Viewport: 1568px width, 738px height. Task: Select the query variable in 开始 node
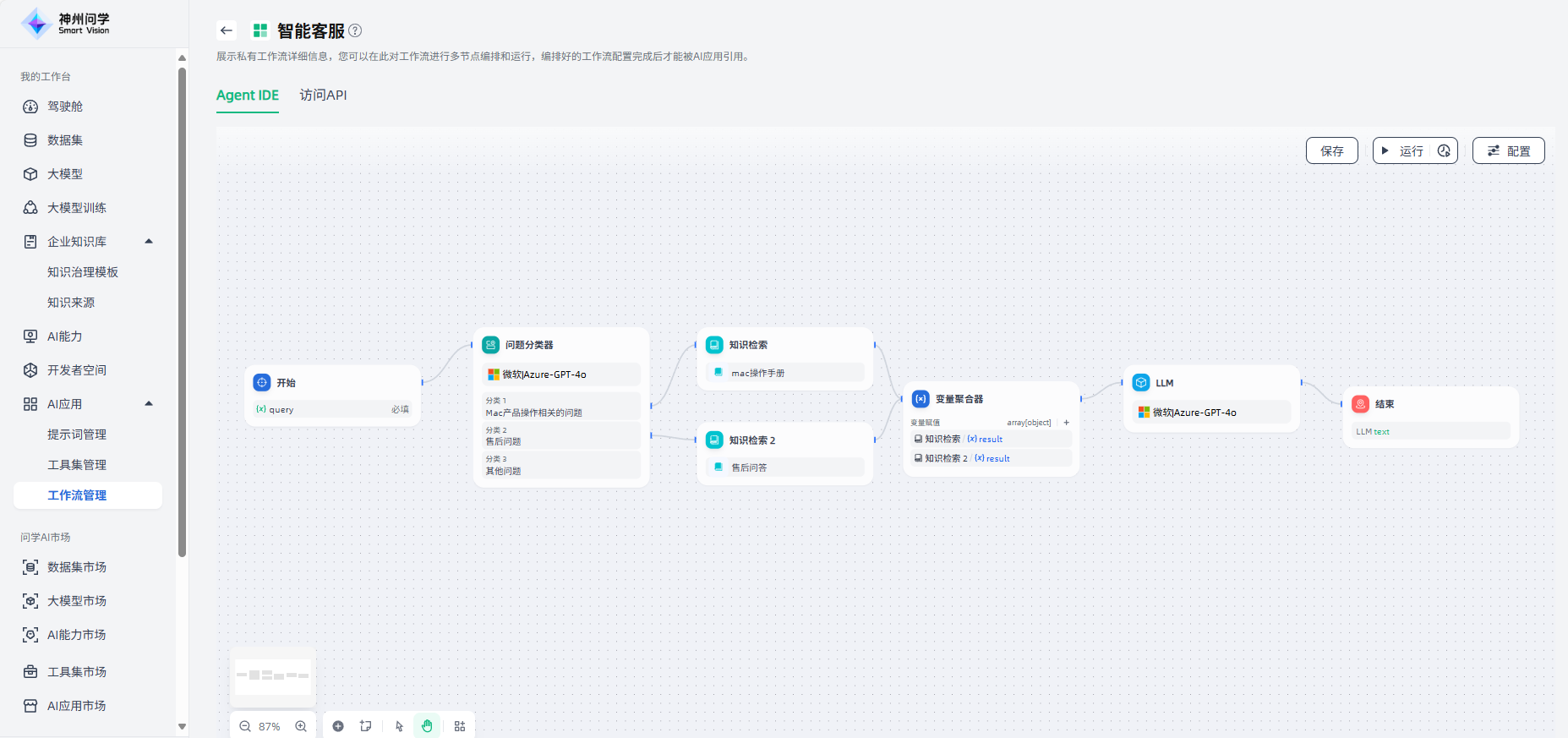pos(333,409)
